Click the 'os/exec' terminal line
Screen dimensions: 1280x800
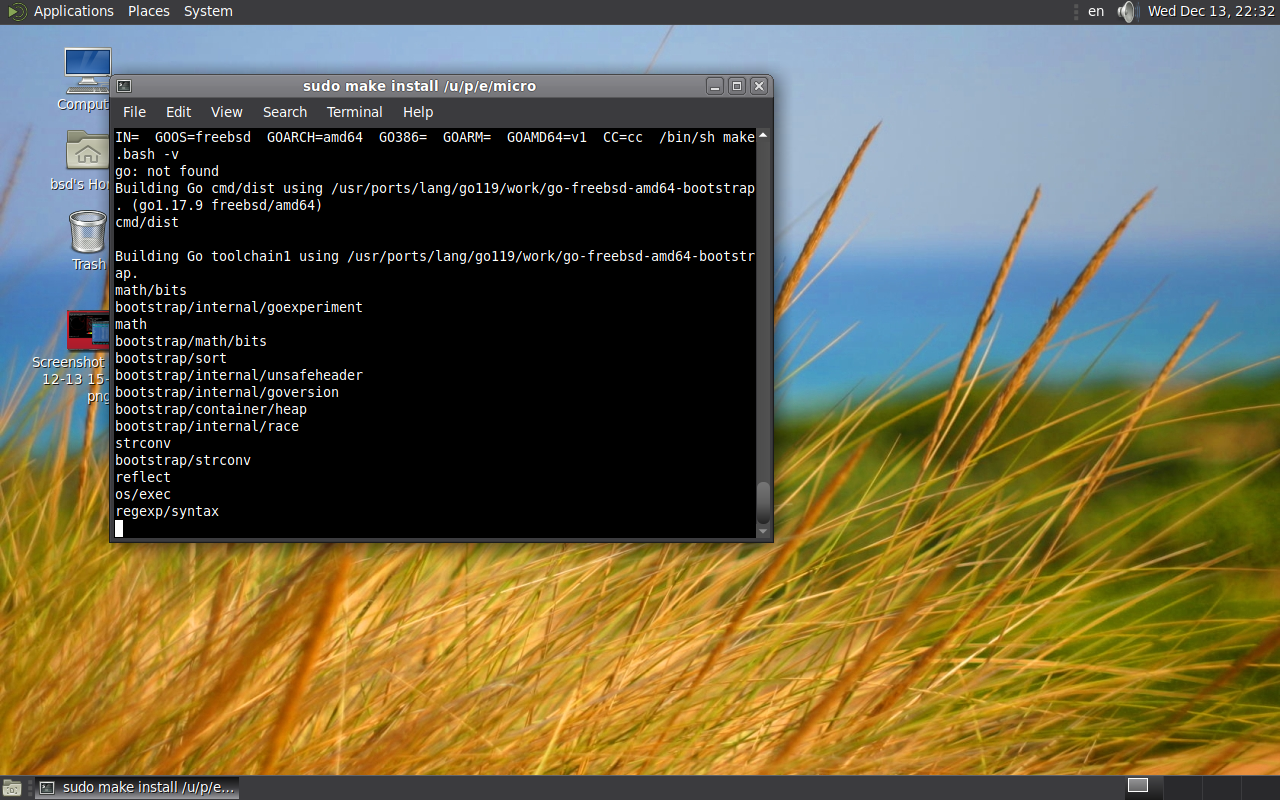[x=143, y=494]
